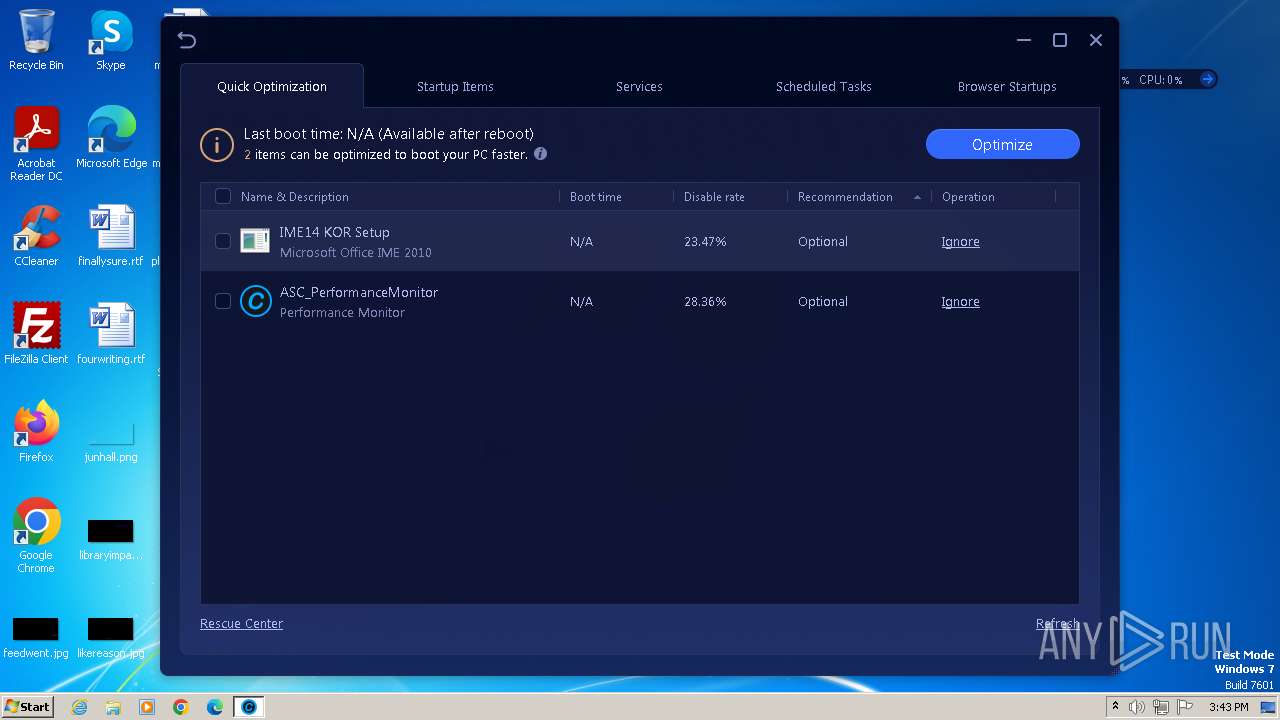
Task: Ignore the ASC_PerformanceMonitor item
Action: click(x=960, y=301)
